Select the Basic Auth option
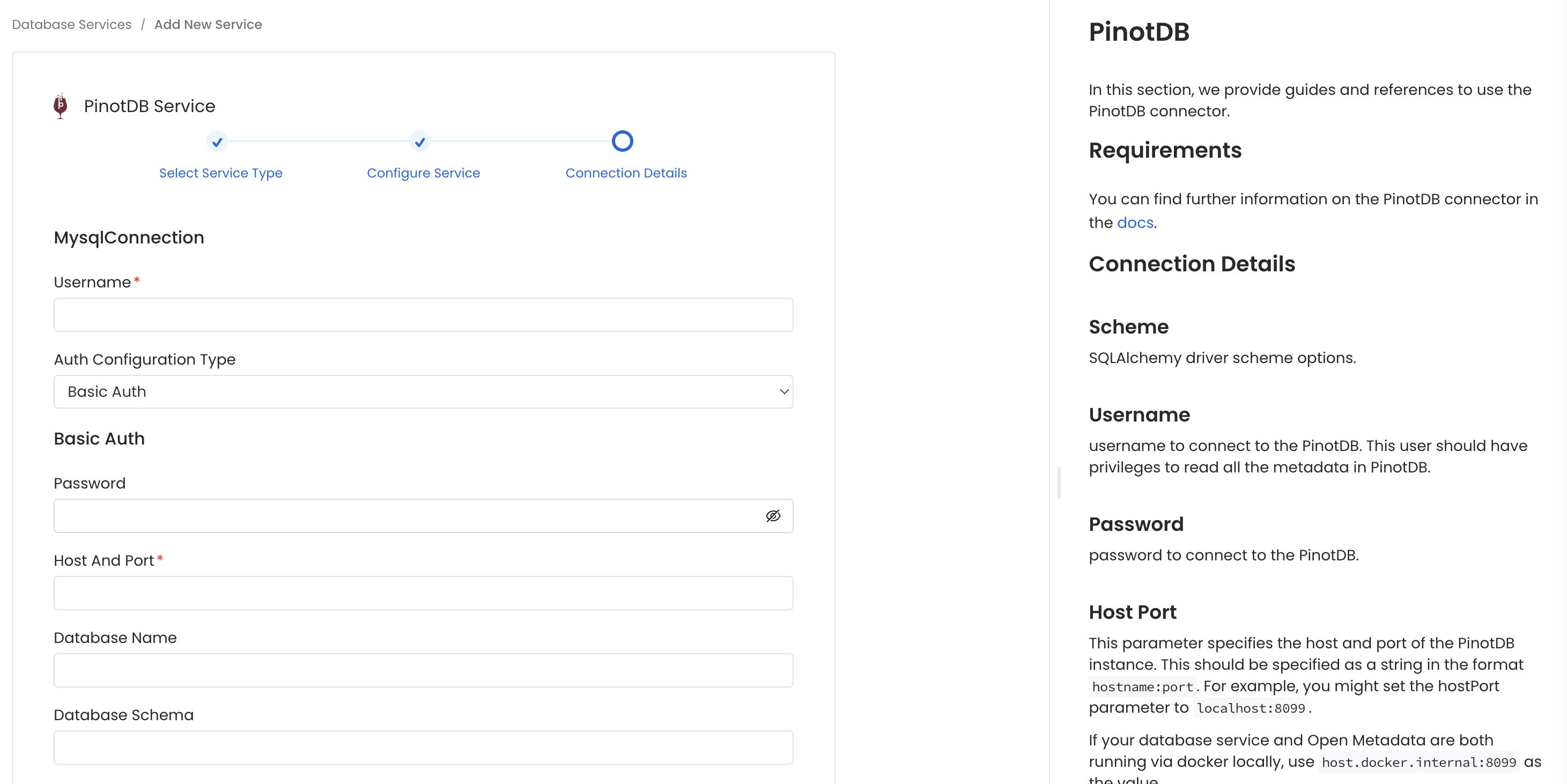 point(107,391)
